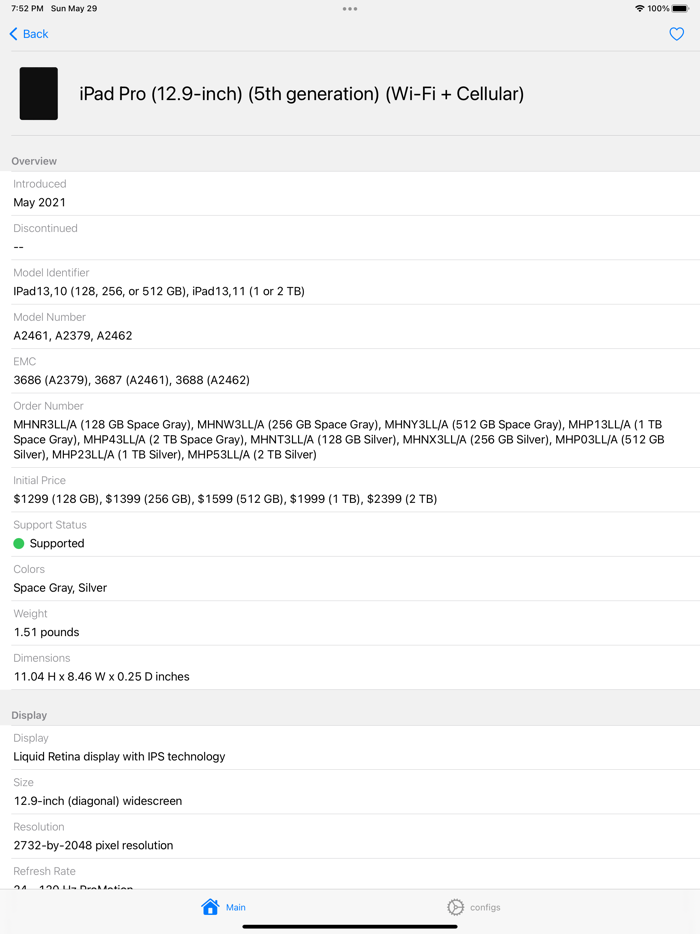The width and height of the screenshot is (700, 934).
Task: Tap the multitasking dots at the top center
Action: tap(350, 8)
